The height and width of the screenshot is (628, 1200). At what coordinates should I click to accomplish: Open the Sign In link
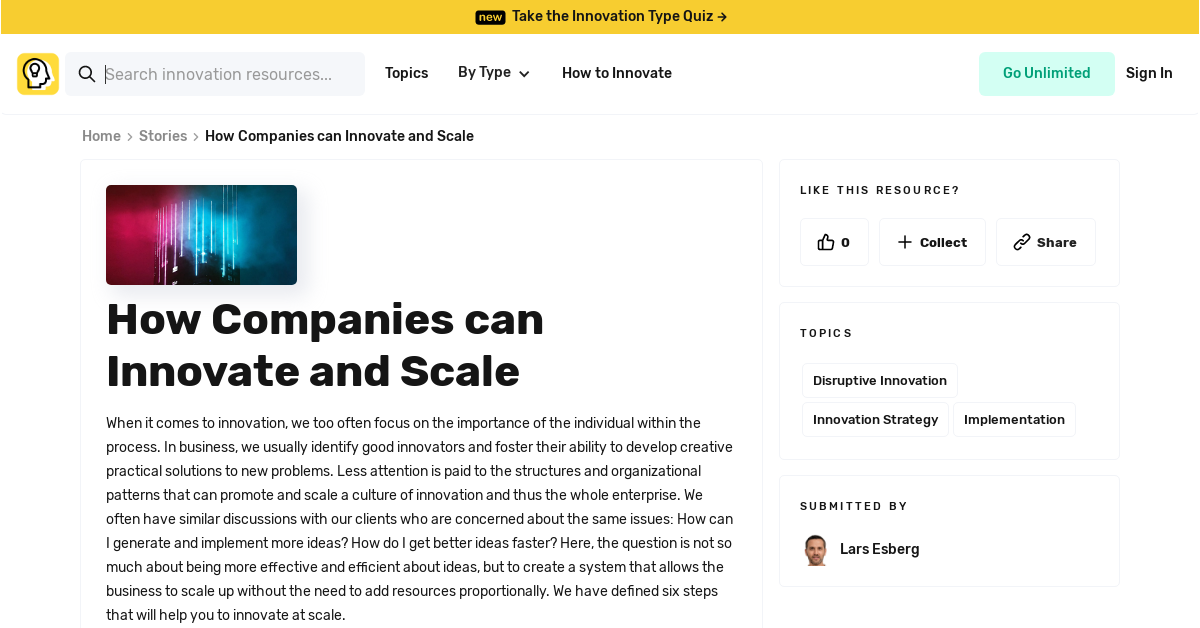[x=1148, y=73]
